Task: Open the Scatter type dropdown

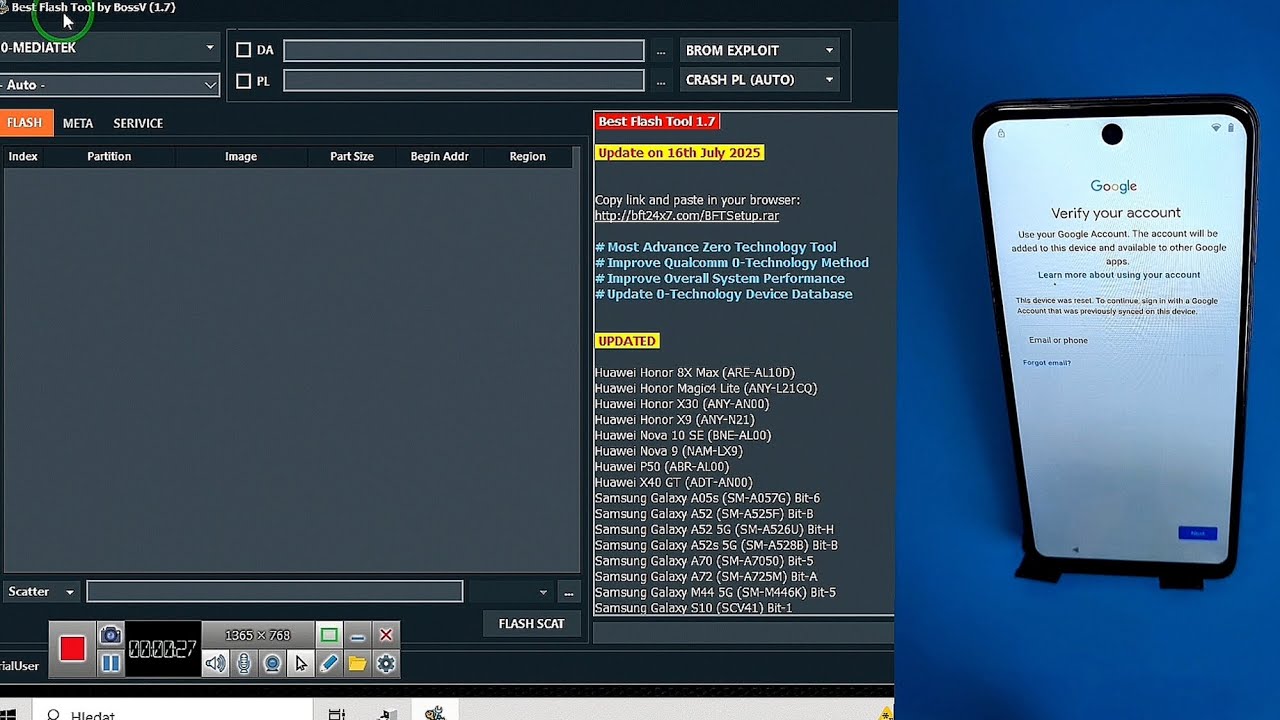Action: click(x=41, y=592)
